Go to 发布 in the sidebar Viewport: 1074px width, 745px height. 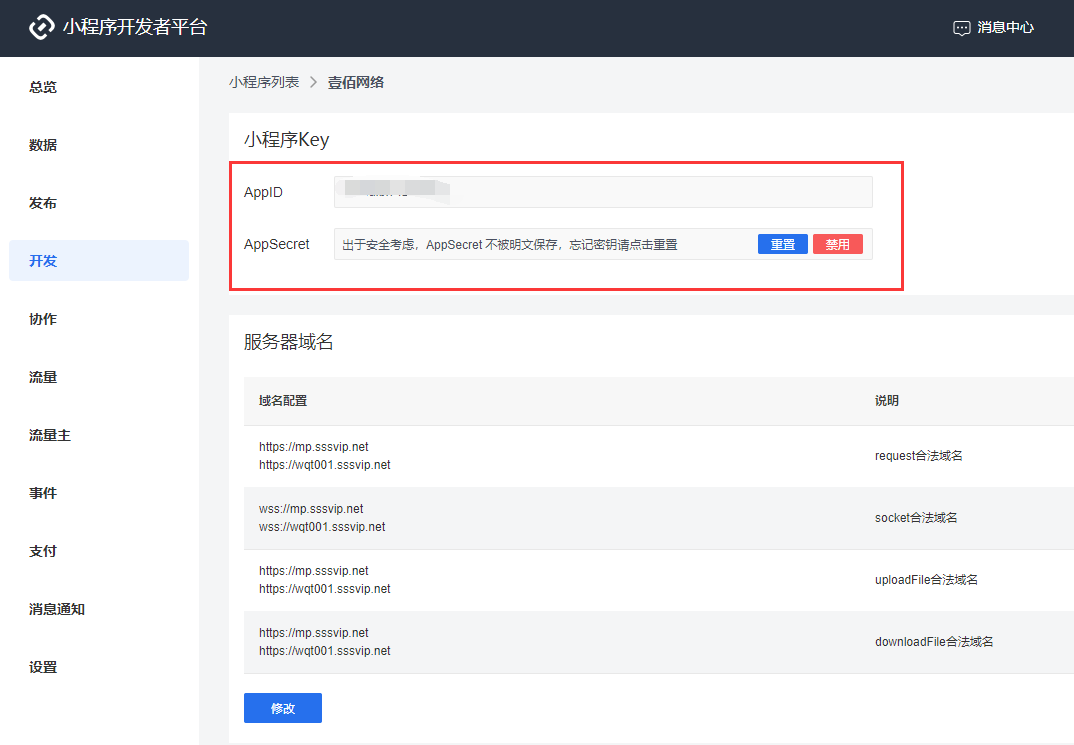pyautogui.click(x=43, y=203)
